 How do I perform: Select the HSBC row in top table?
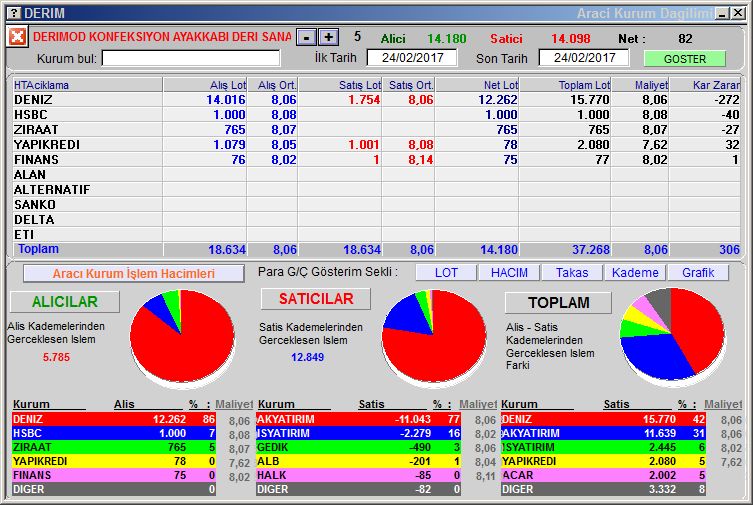[376, 115]
